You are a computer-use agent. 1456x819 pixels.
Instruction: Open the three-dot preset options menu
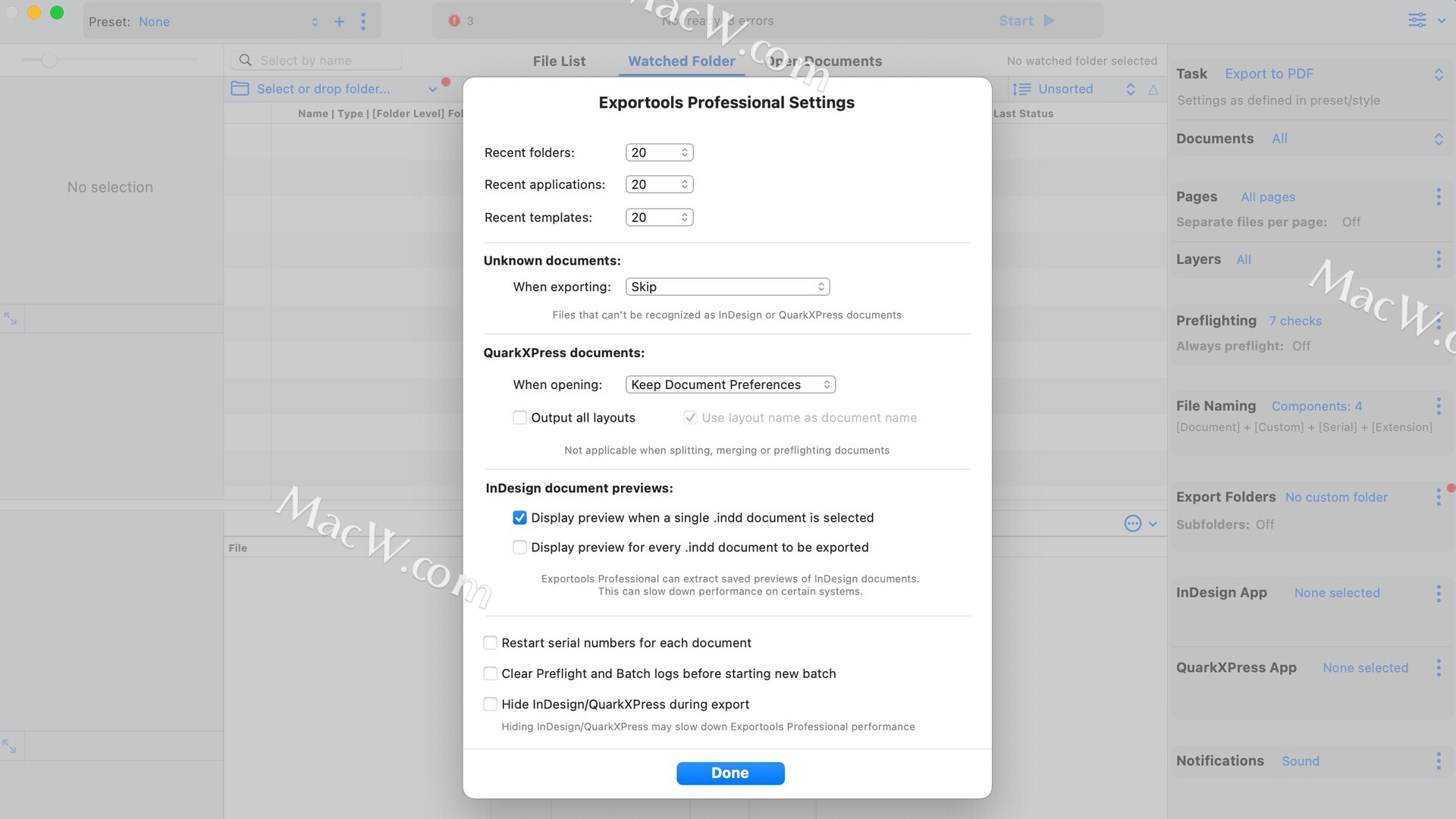point(363,21)
